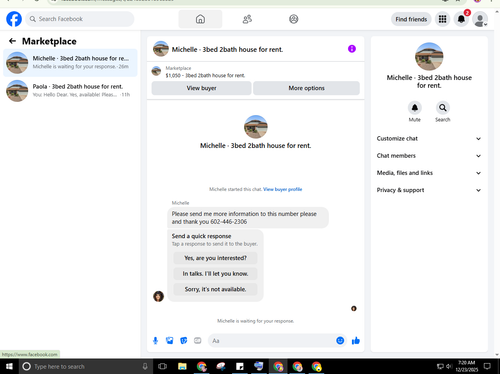Open the emoji picker icon
The image size is (500, 374).
click(340, 341)
